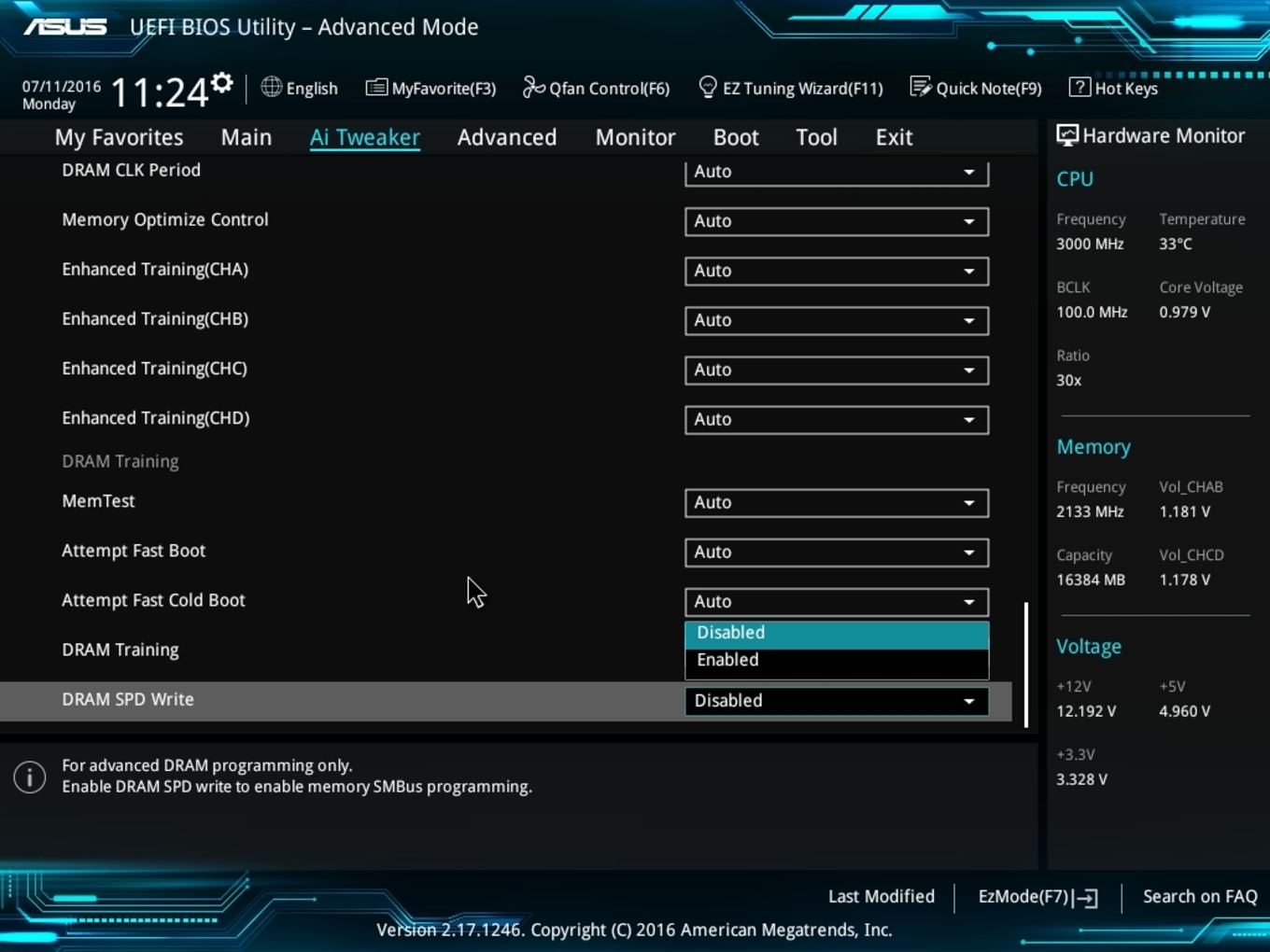This screenshot has width=1270, height=952.
Task: Click the EzMode(F7) label
Action: click(1023, 896)
